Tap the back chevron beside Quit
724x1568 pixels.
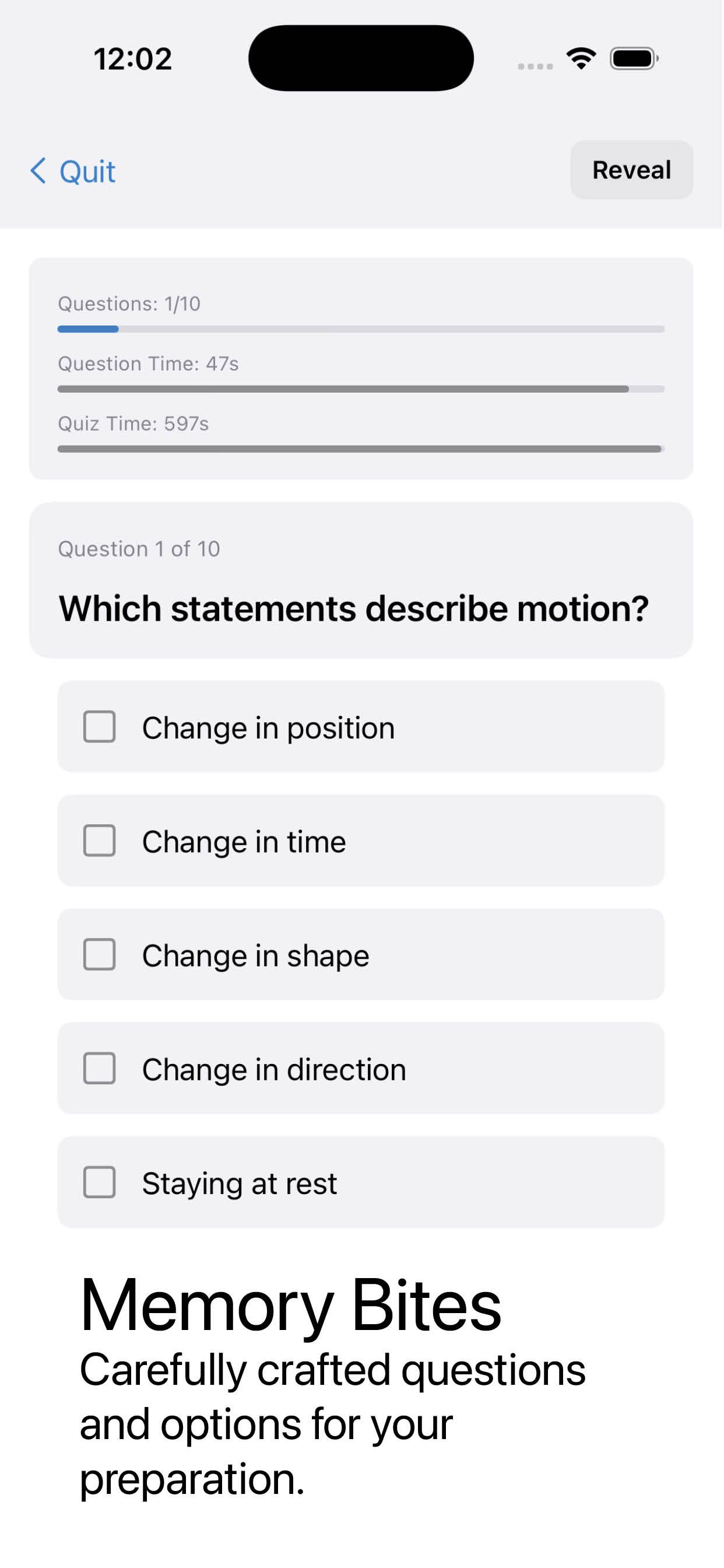[38, 171]
